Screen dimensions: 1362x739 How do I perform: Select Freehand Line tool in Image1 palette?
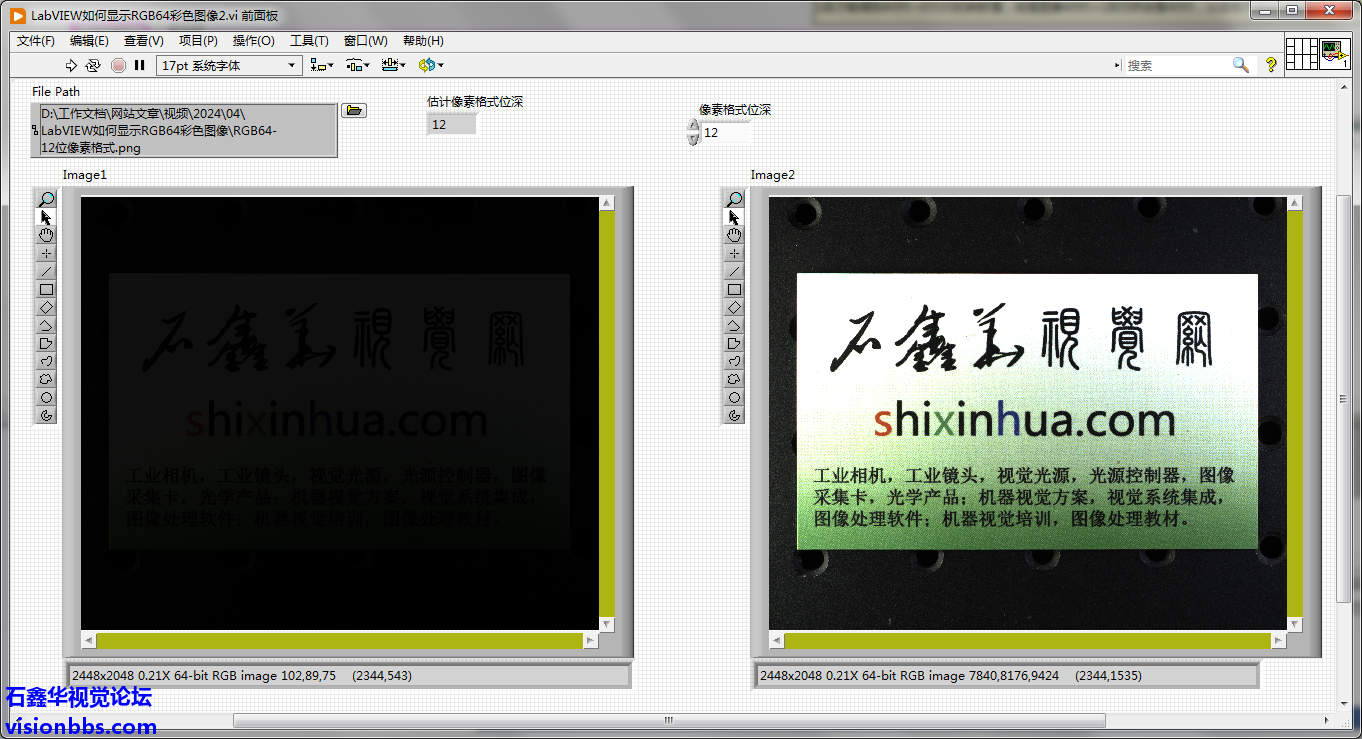pyautogui.click(x=46, y=361)
